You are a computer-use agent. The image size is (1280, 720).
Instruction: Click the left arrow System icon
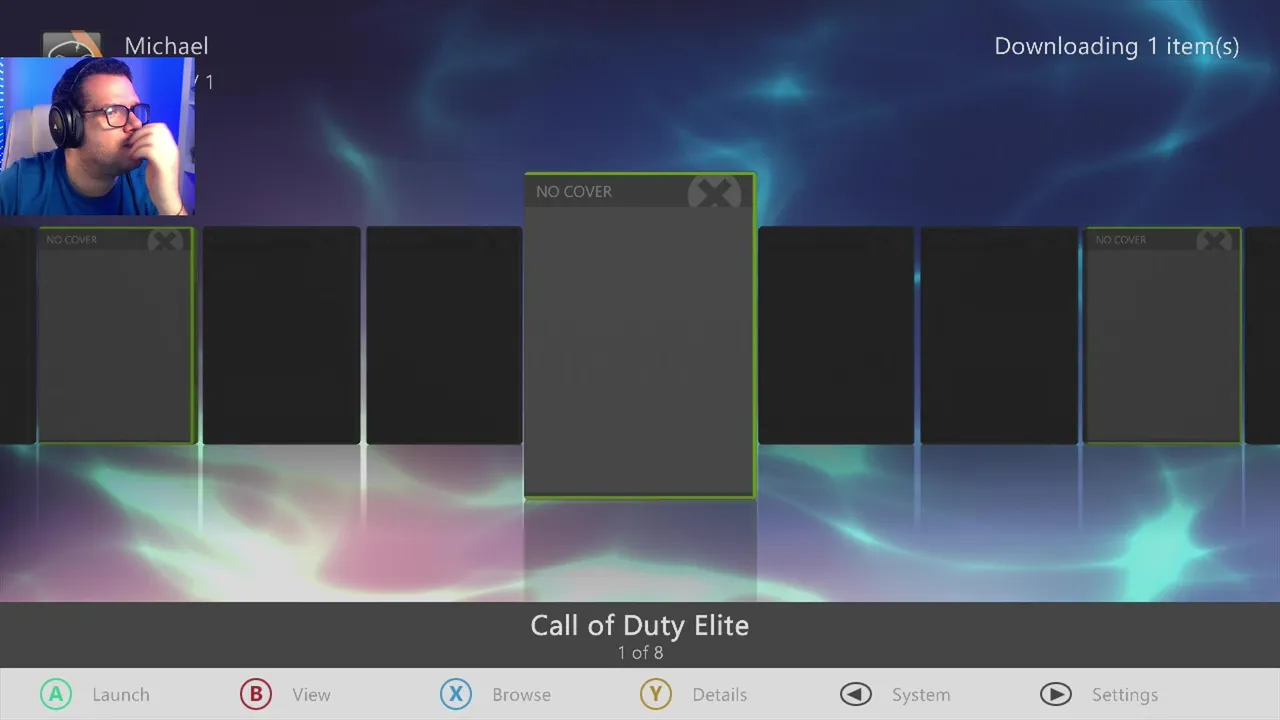856,694
